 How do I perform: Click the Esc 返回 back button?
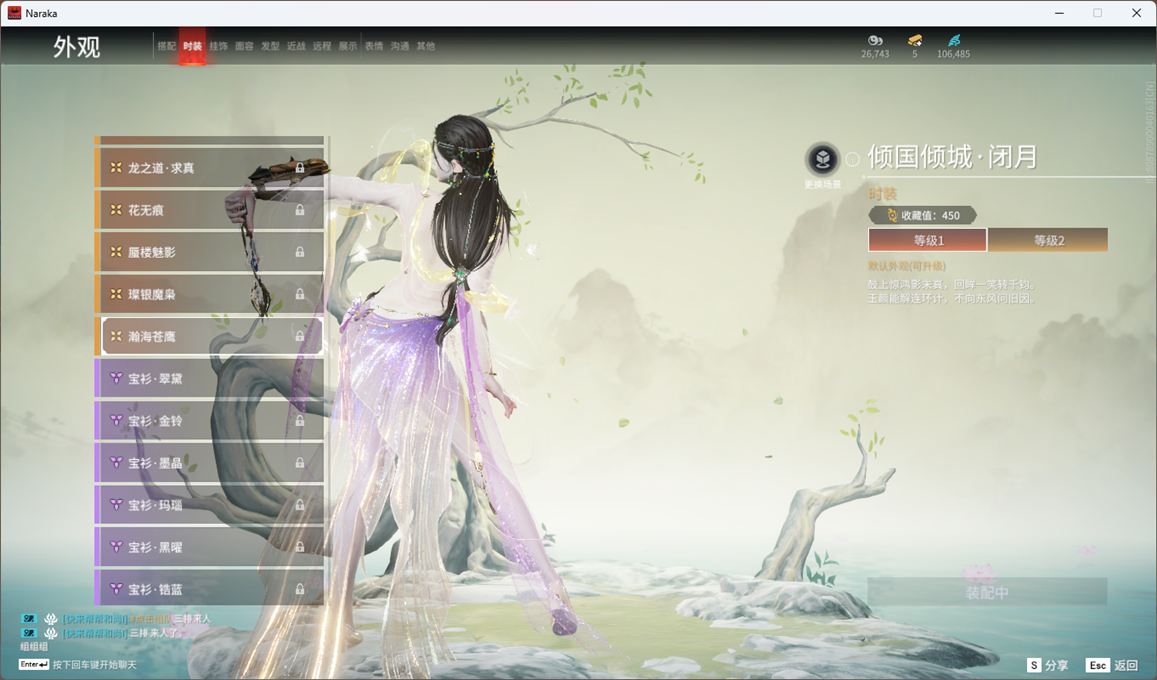point(1113,665)
